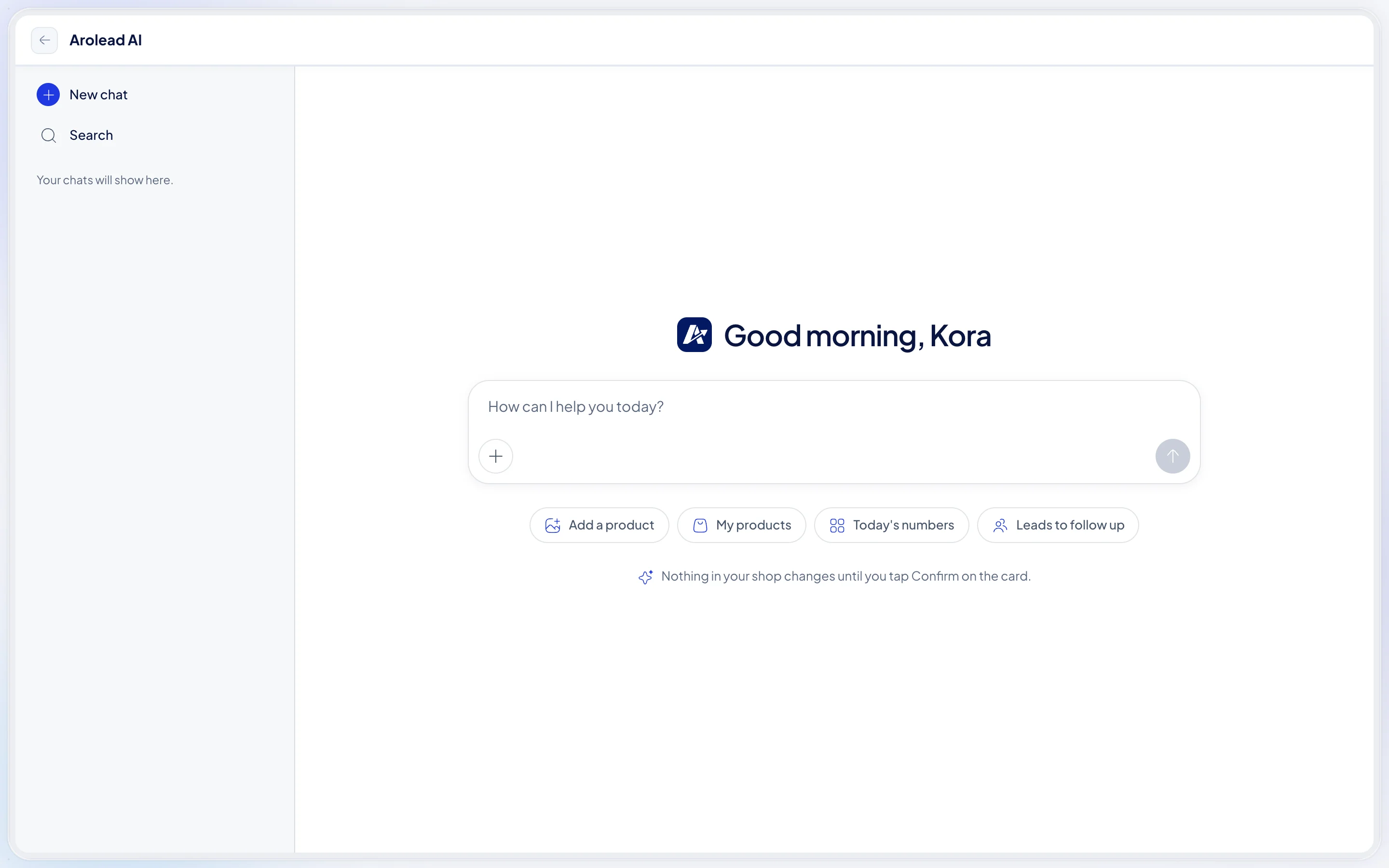Select the Leads to follow up chip
The image size is (1389, 868).
1058,525
